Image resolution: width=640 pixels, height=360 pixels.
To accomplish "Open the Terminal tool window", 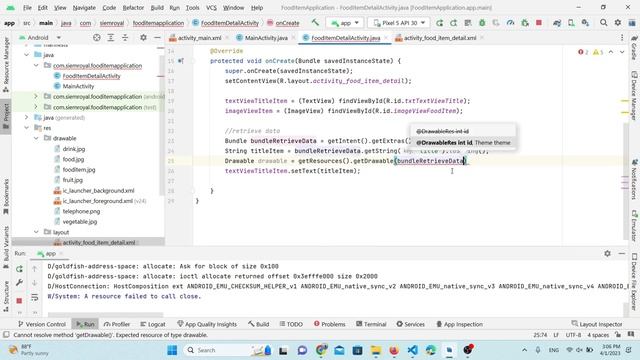I will click(x=371, y=324).
